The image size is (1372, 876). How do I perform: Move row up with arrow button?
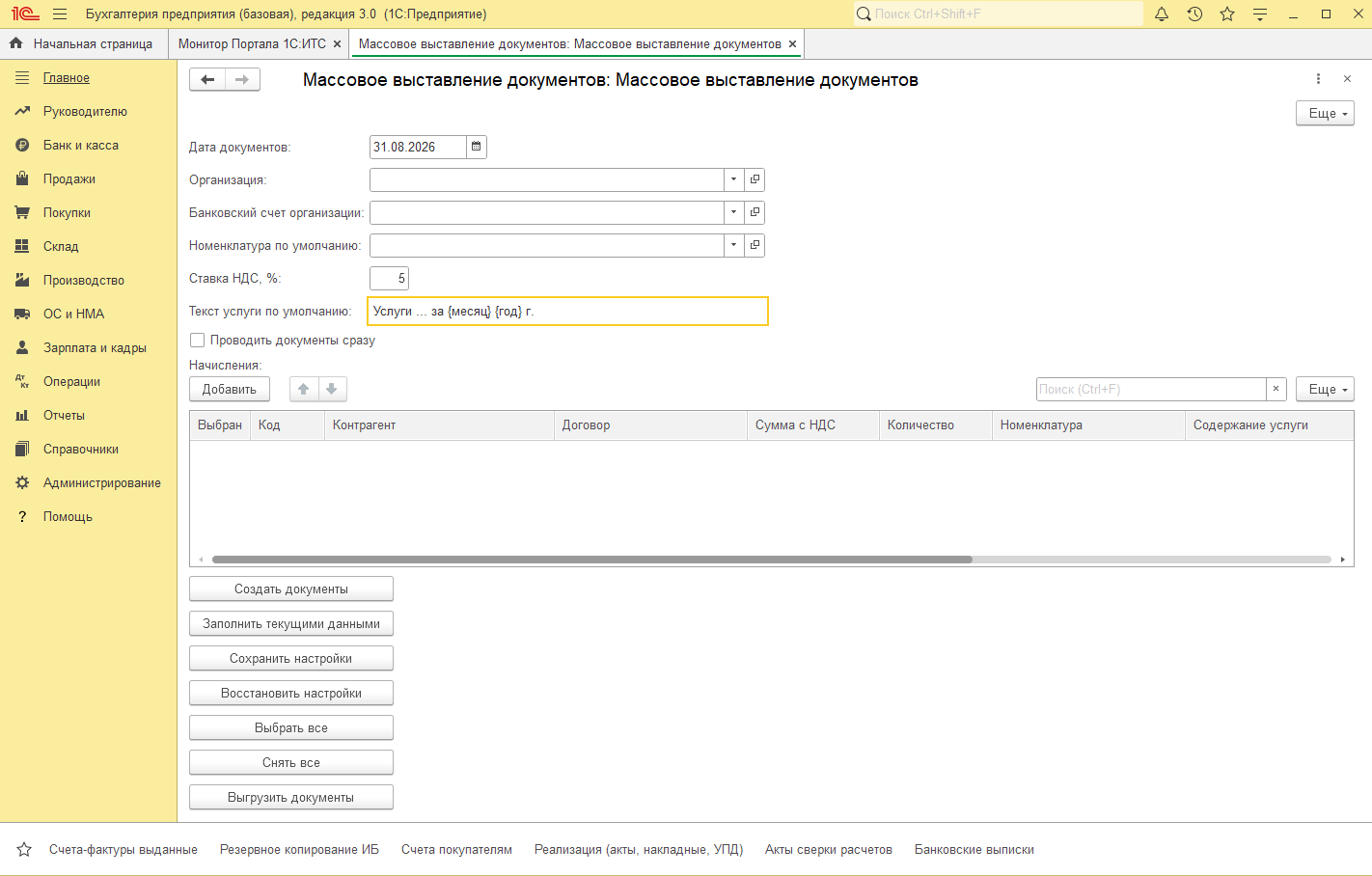click(304, 389)
